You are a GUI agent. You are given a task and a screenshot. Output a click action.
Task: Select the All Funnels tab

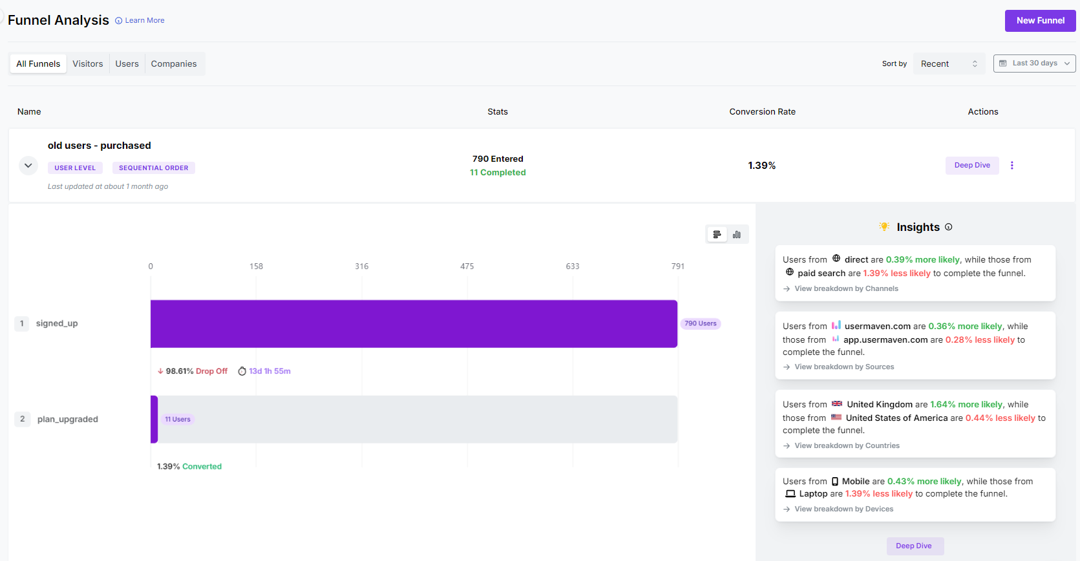pos(38,63)
